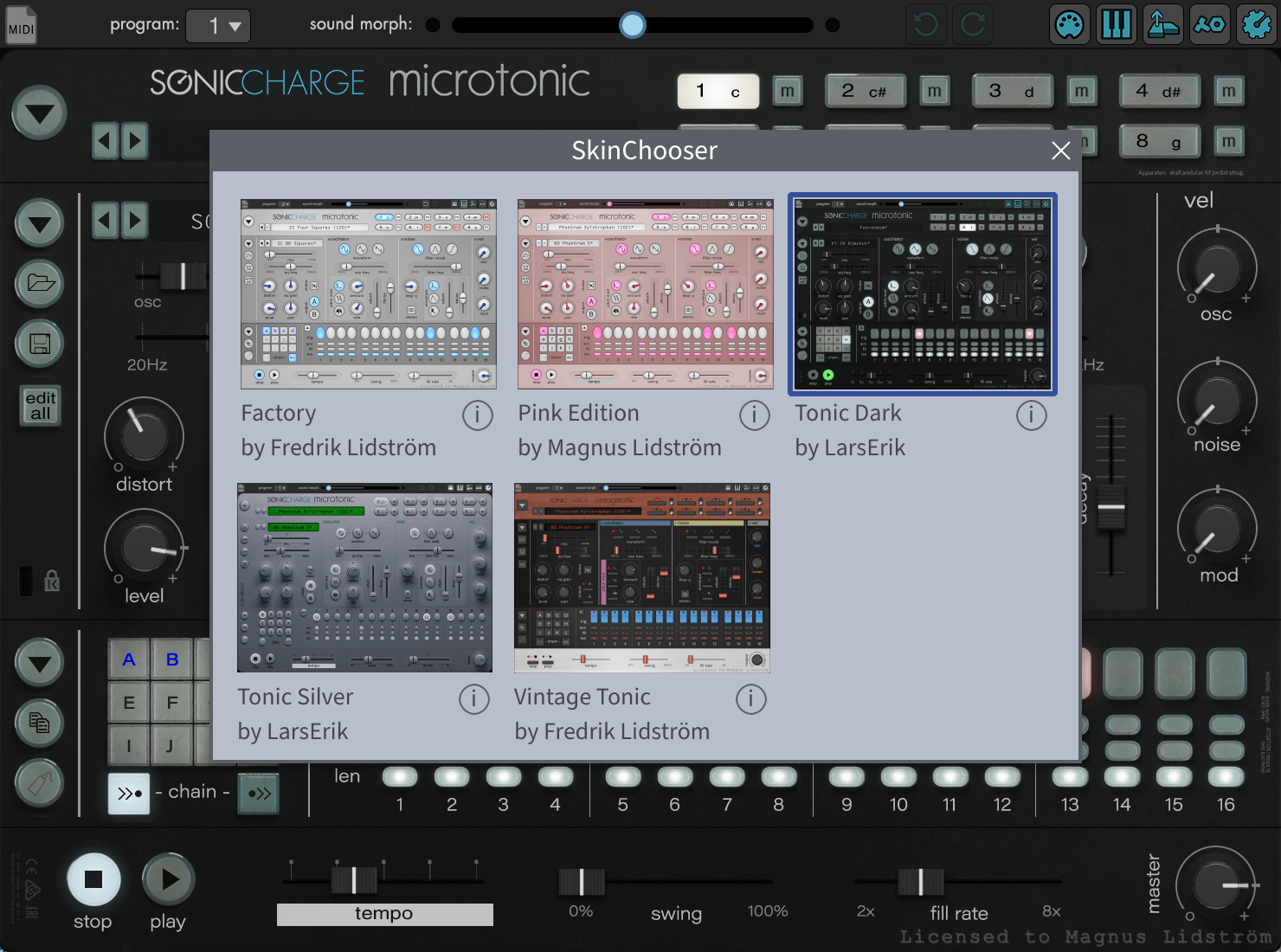Open the piano keyboard icon in toolbar
The image size is (1281, 952).
click(1116, 24)
